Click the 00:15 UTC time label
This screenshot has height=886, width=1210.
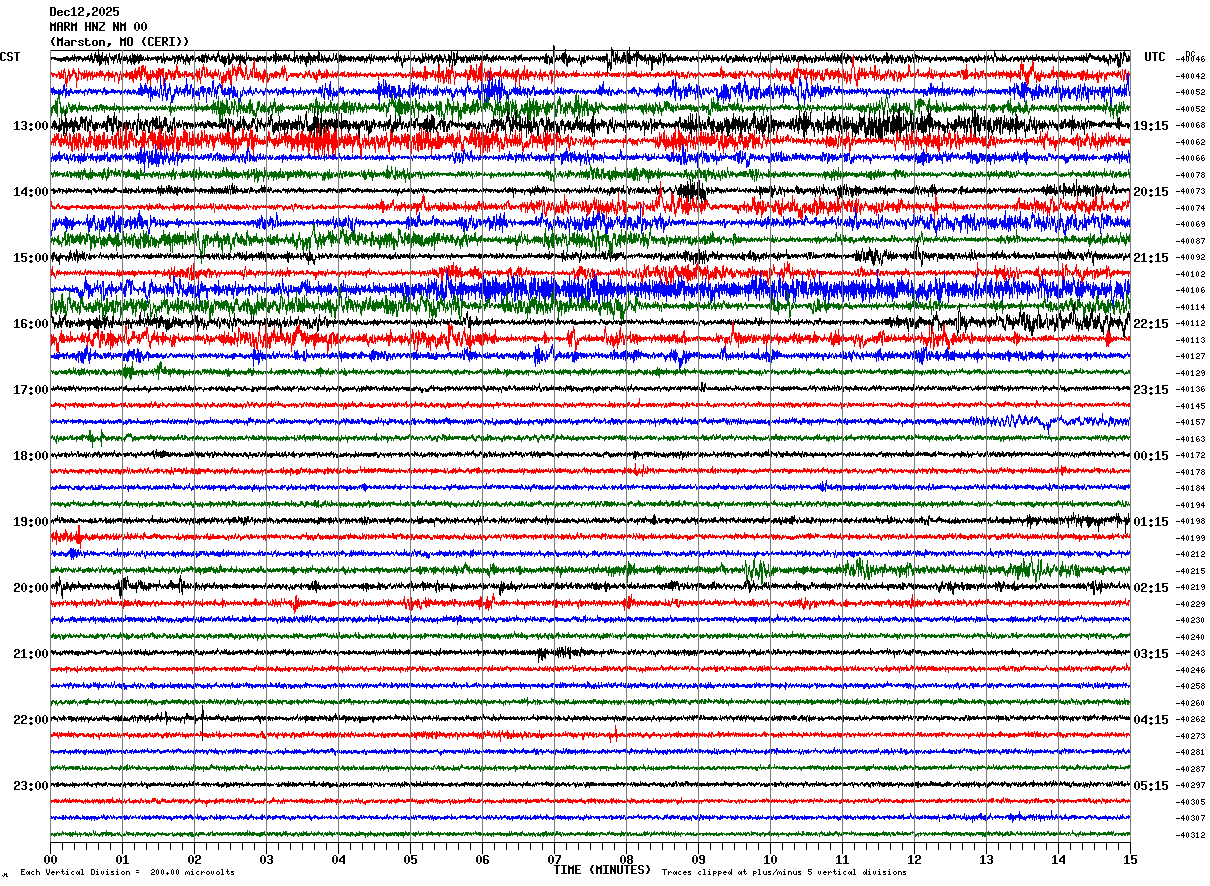[x=1151, y=456]
